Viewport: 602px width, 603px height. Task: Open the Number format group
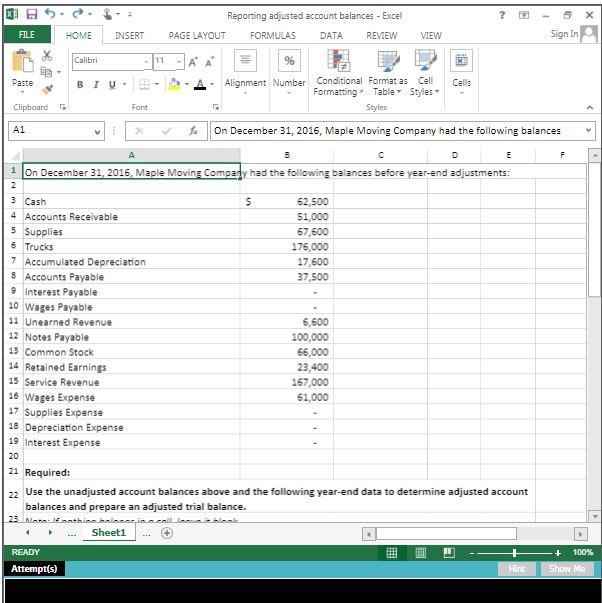289,72
